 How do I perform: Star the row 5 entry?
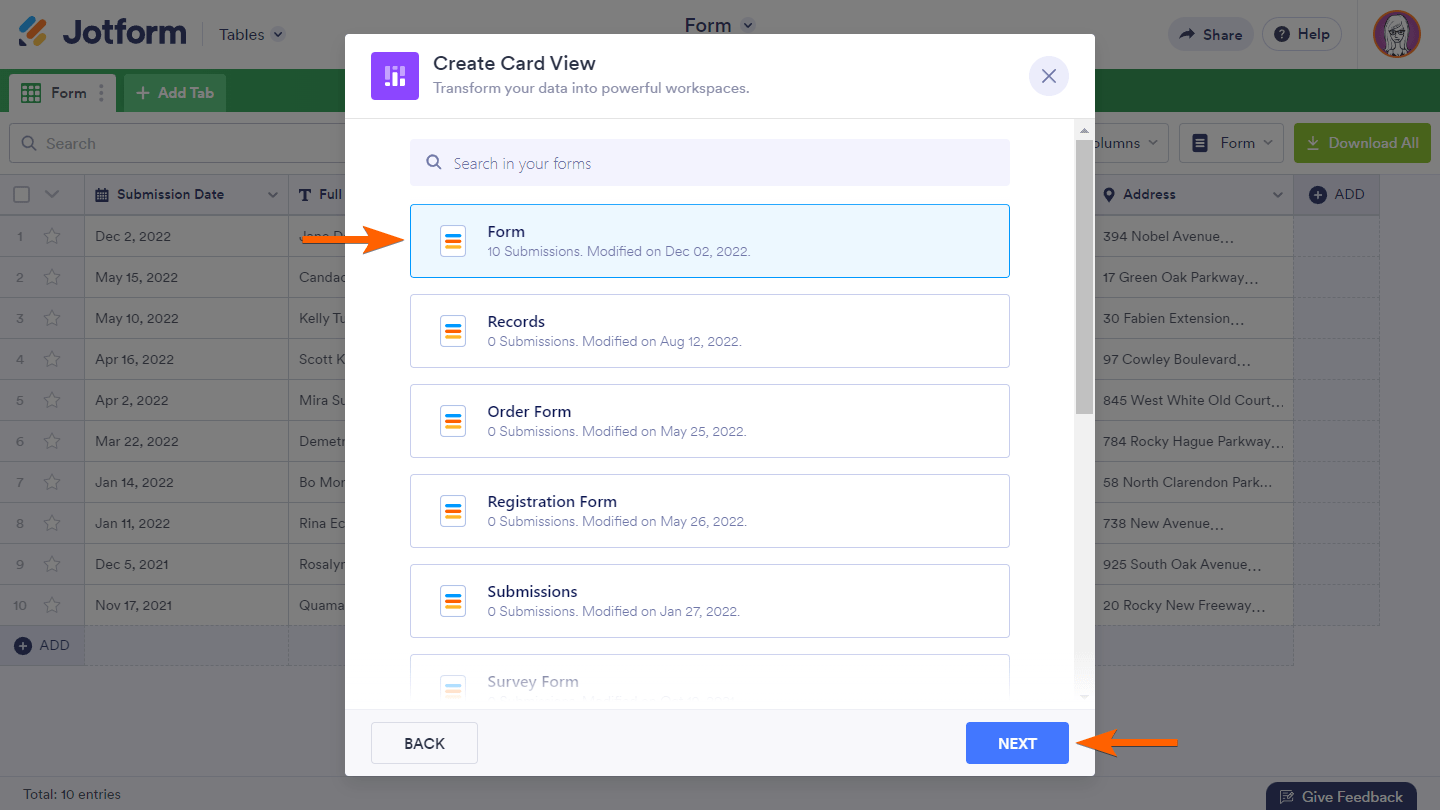[52, 400]
